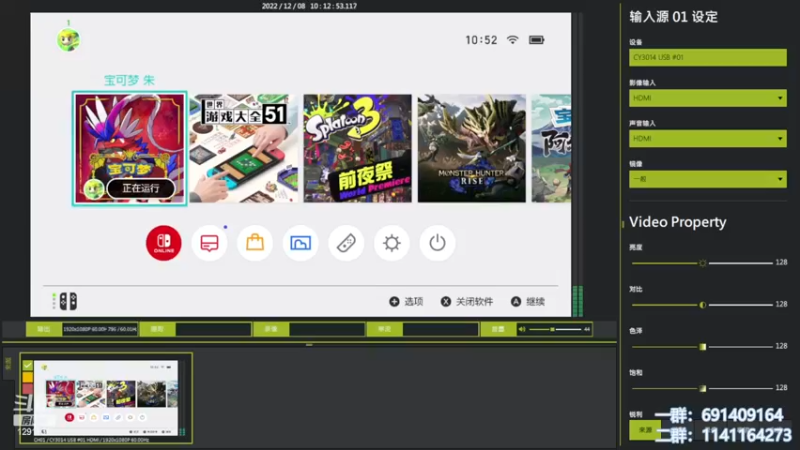Click the vertical tab left of source list
The image size is (800, 450).
pos(8,364)
